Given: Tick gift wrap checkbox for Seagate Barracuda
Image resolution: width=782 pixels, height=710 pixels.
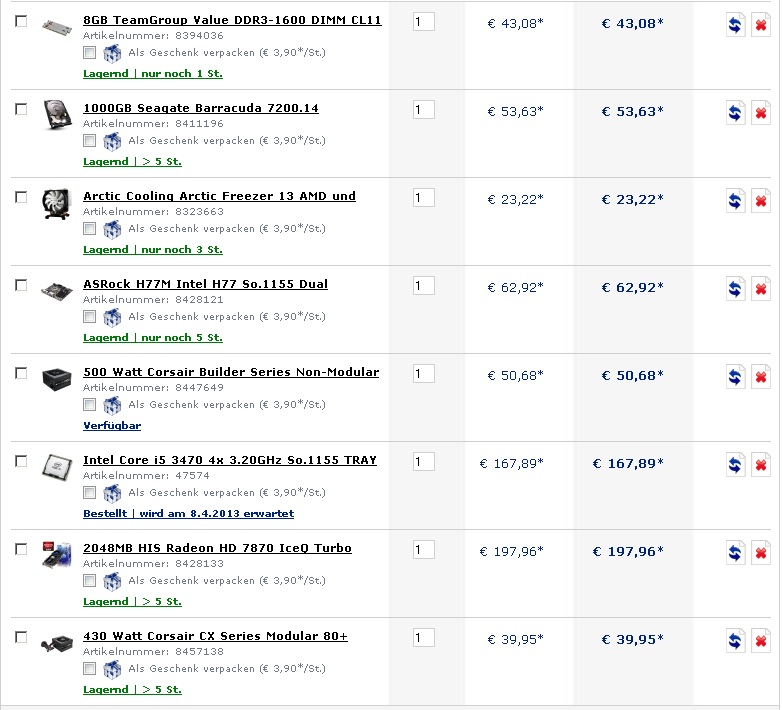Looking at the screenshot, I should pyautogui.click(x=90, y=141).
